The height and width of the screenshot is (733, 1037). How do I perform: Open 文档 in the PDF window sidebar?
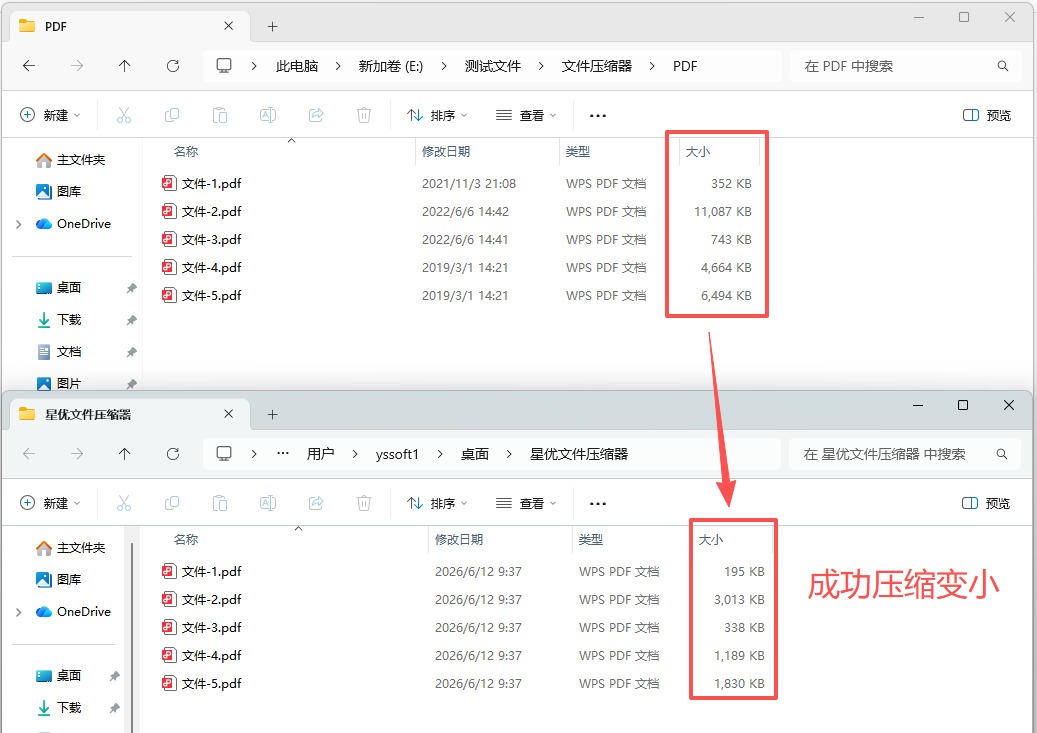point(58,352)
